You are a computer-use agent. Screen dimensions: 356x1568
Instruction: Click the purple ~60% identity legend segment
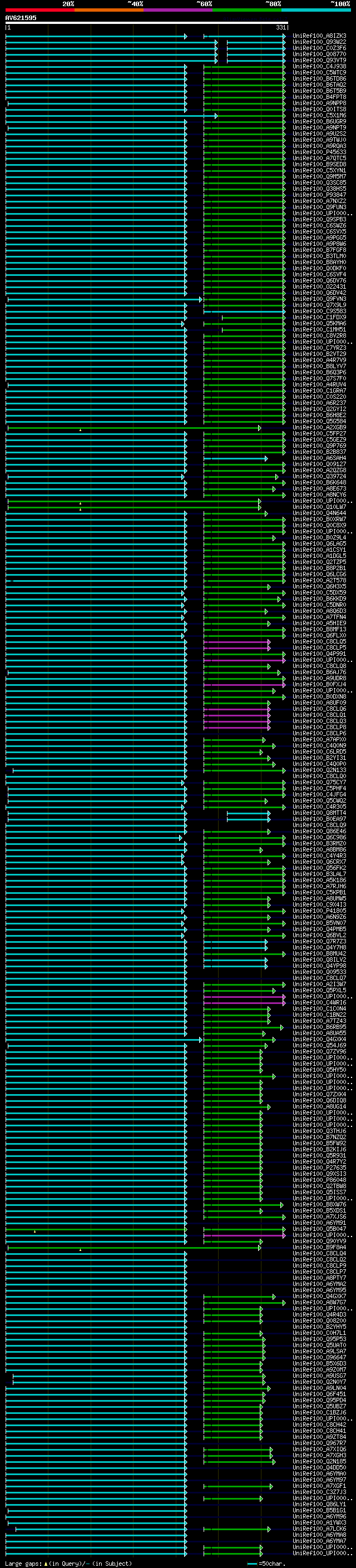pos(177,10)
